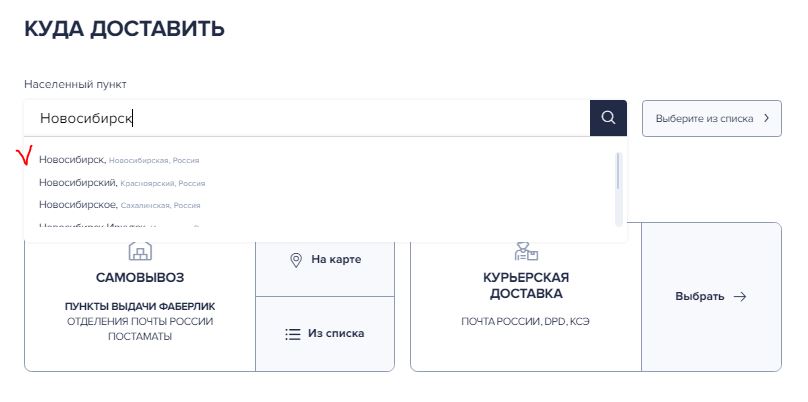
Task: Click the map pin icon
Action: [296, 260]
